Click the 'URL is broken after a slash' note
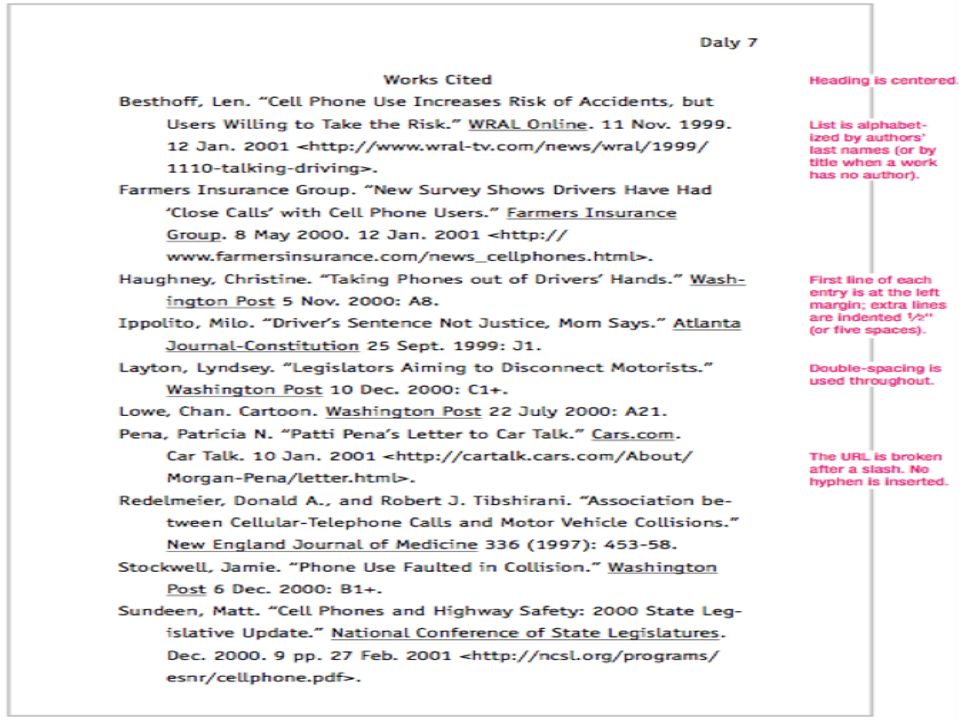This screenshot has height=720, width=960. [x=878, y=469]
